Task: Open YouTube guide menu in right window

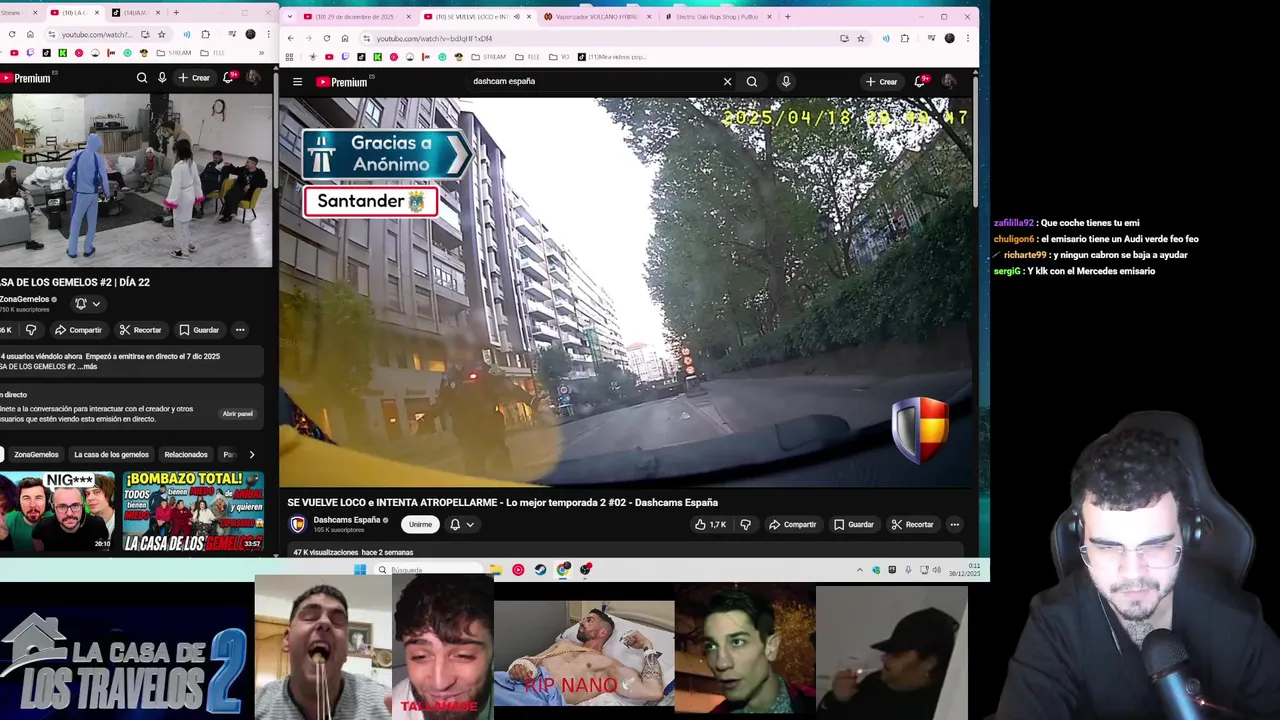Action: (x=297, y=82)
